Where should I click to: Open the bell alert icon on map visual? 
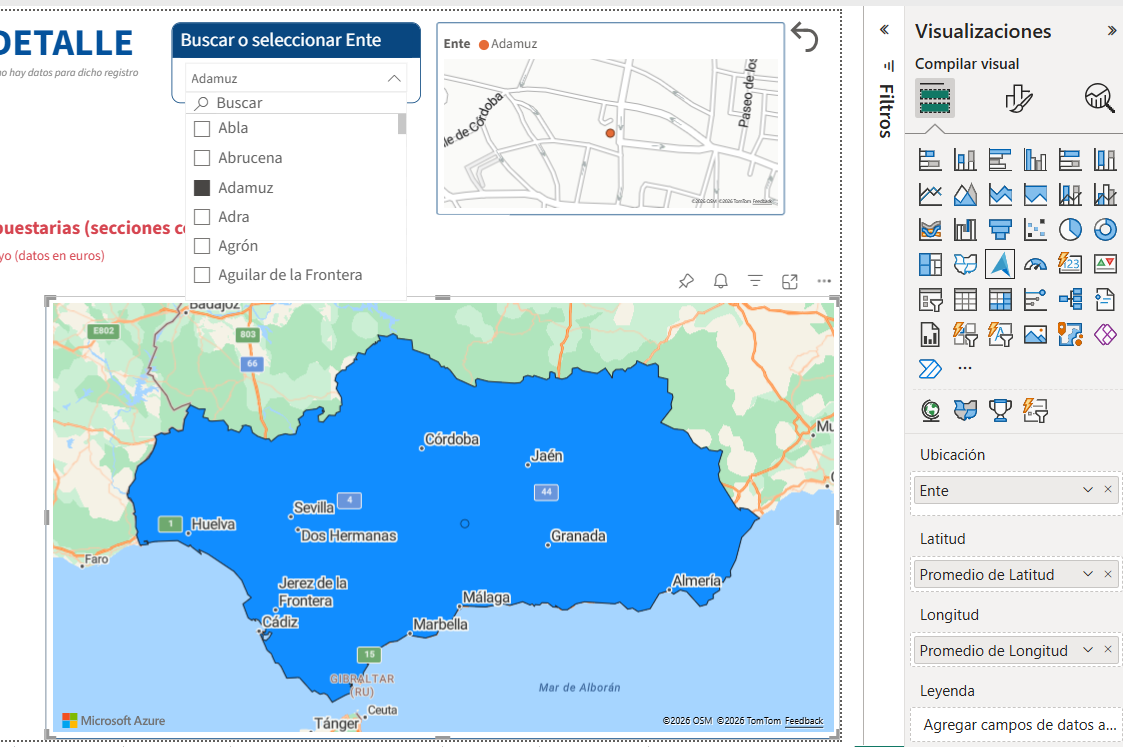[720, 281]
